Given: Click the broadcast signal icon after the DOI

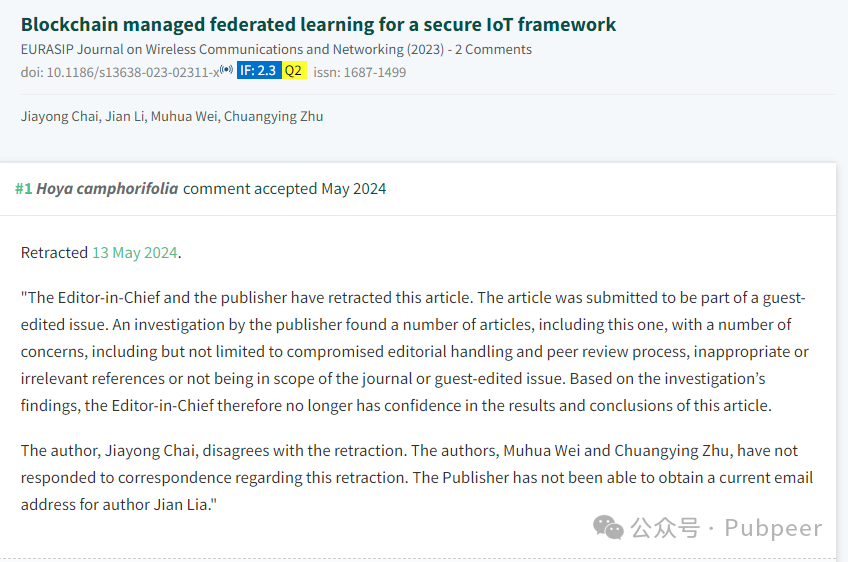Looking at the screenshot, I should pyautogui.click(x=227, y=69).
